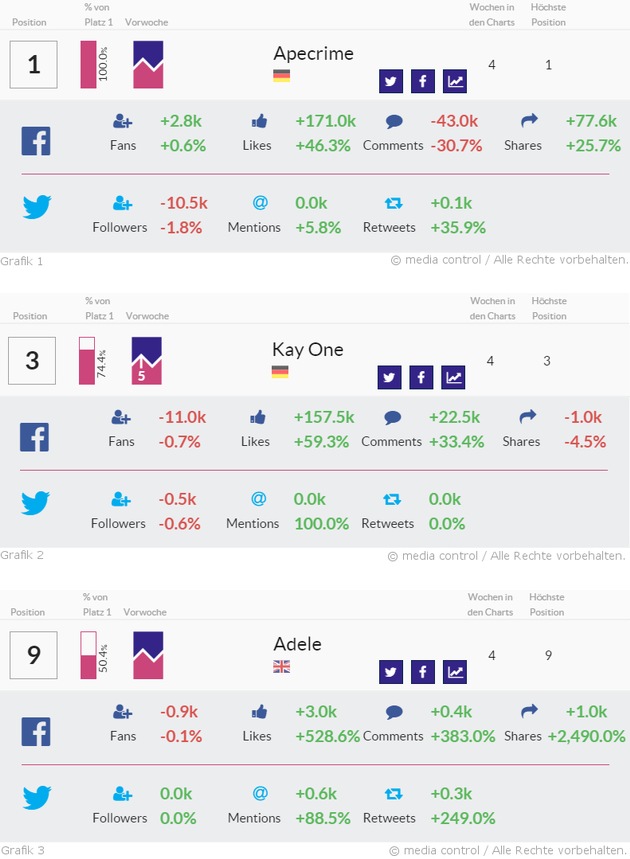Show Adele's chart trend icon
The height and width of the screenshot is (859, 630).
pyautogui.click(x=455, y=672)
